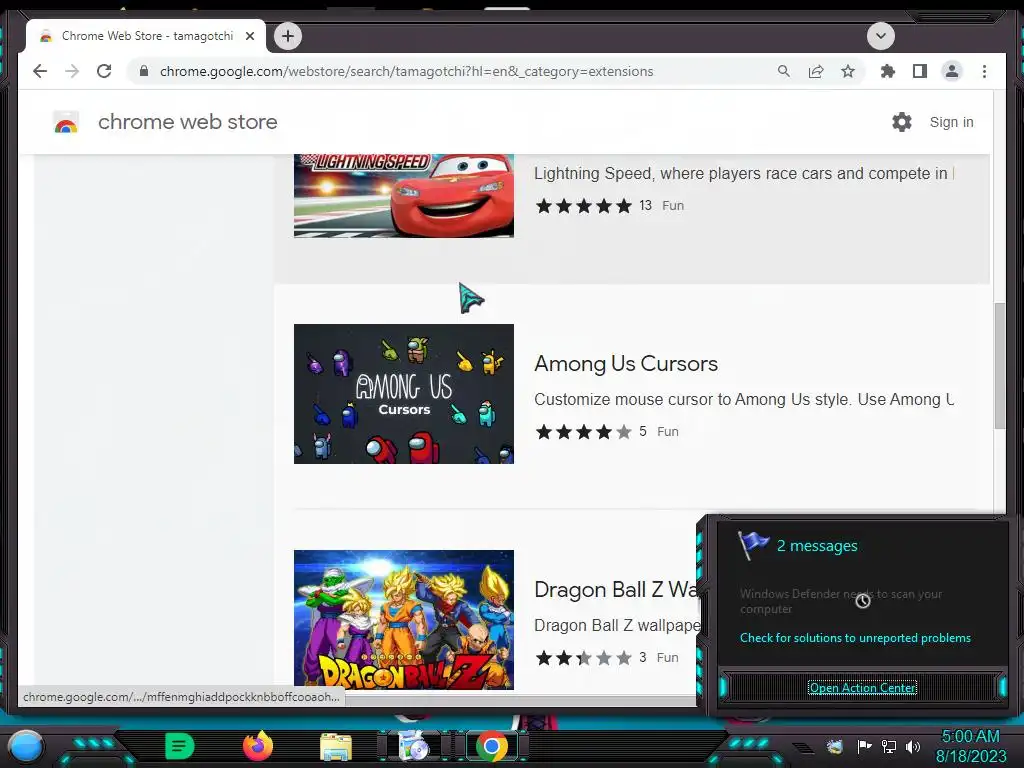Click the zoom magnifier in address bar

(784, 71)
